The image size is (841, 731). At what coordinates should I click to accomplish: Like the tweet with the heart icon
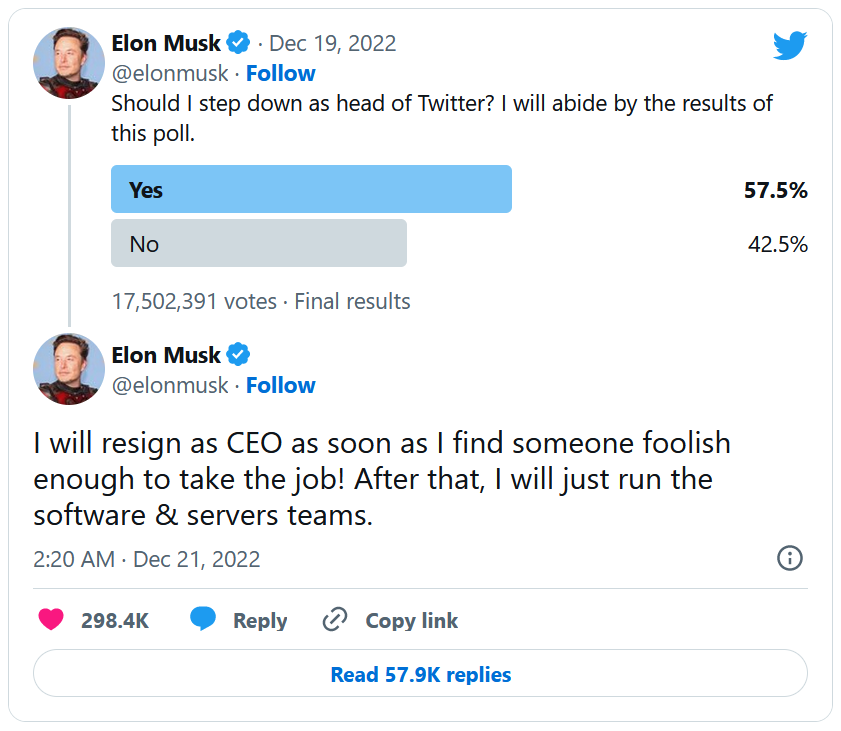pyautogui.click(x=51, y=620)
